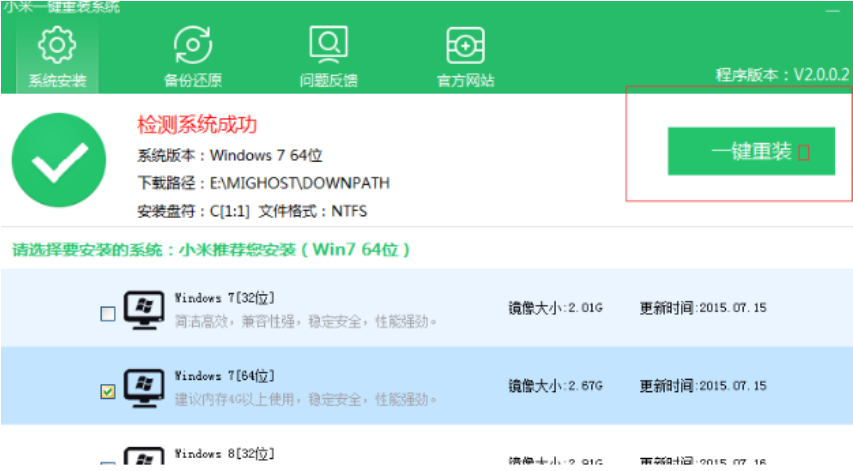853x471 pixels.
Task: Click 镜像大小:2.01G in the 32位 row
Action: pyautogui.click(x=555, y=308)
